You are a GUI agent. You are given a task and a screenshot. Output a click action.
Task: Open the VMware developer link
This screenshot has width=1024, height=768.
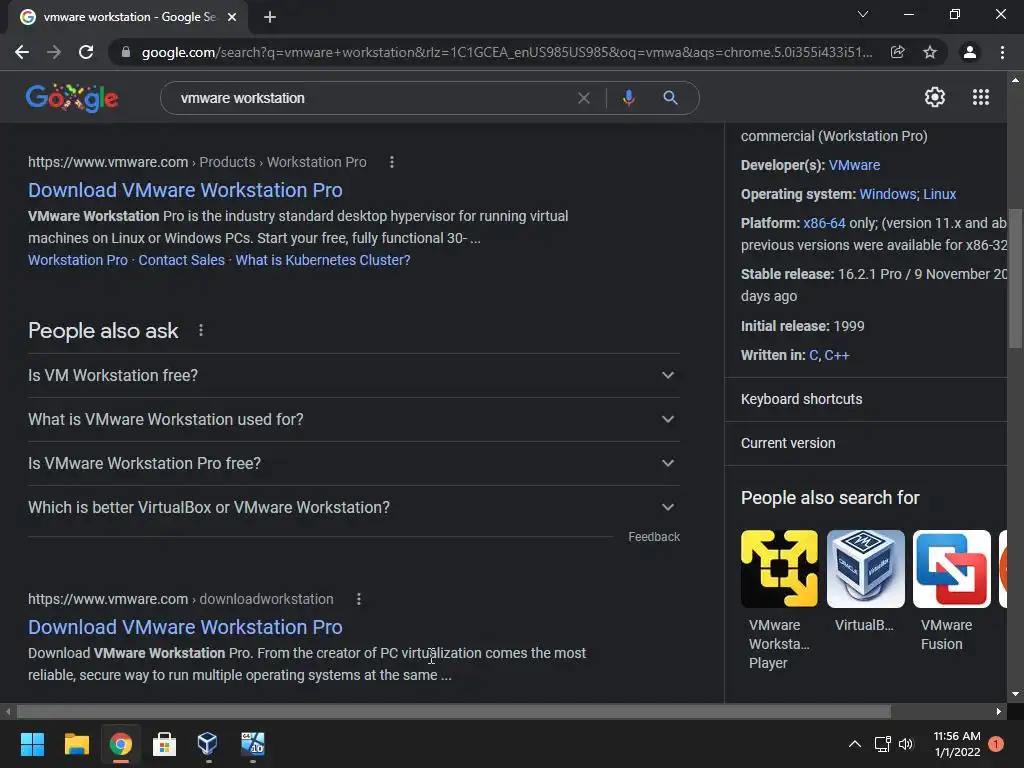coord(854,165)
